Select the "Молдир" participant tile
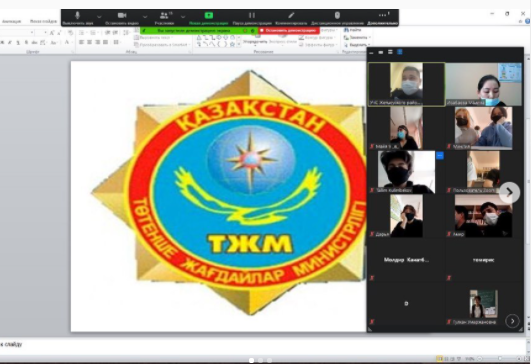 [406, 260]
